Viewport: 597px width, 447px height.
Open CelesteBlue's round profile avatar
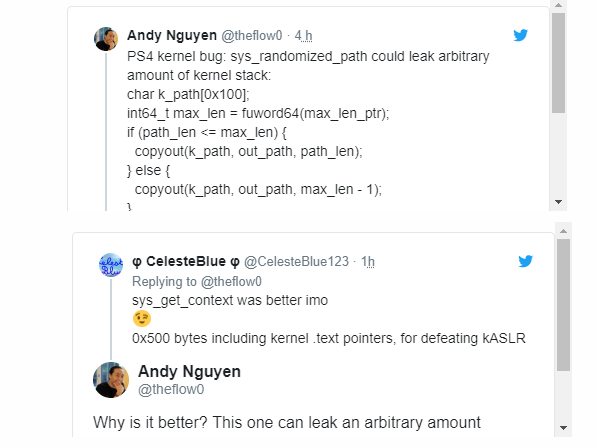pyautogui.click(x=111, y=265)
